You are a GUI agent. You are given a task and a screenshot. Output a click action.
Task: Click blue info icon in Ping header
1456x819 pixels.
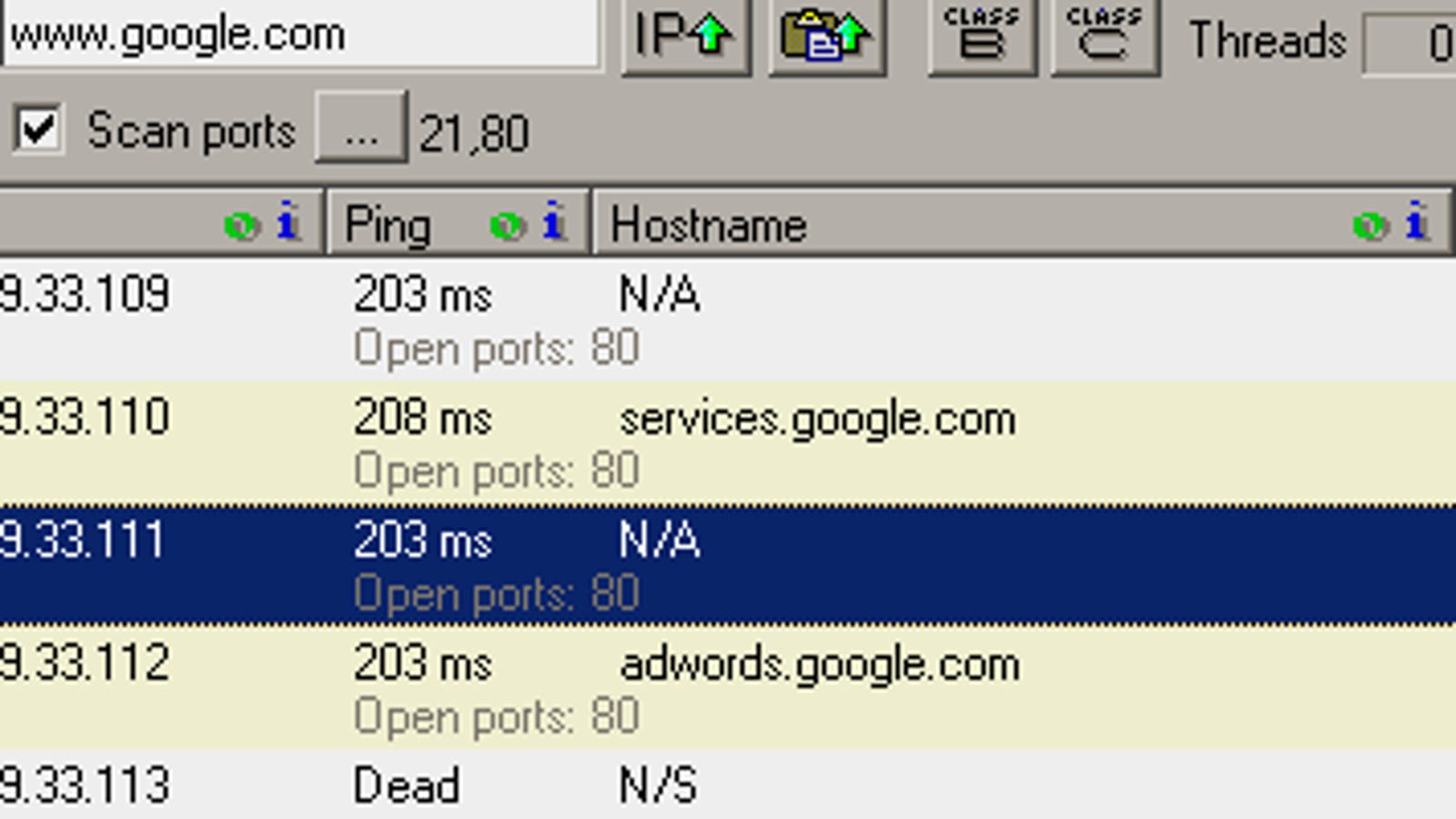[553, 221]
